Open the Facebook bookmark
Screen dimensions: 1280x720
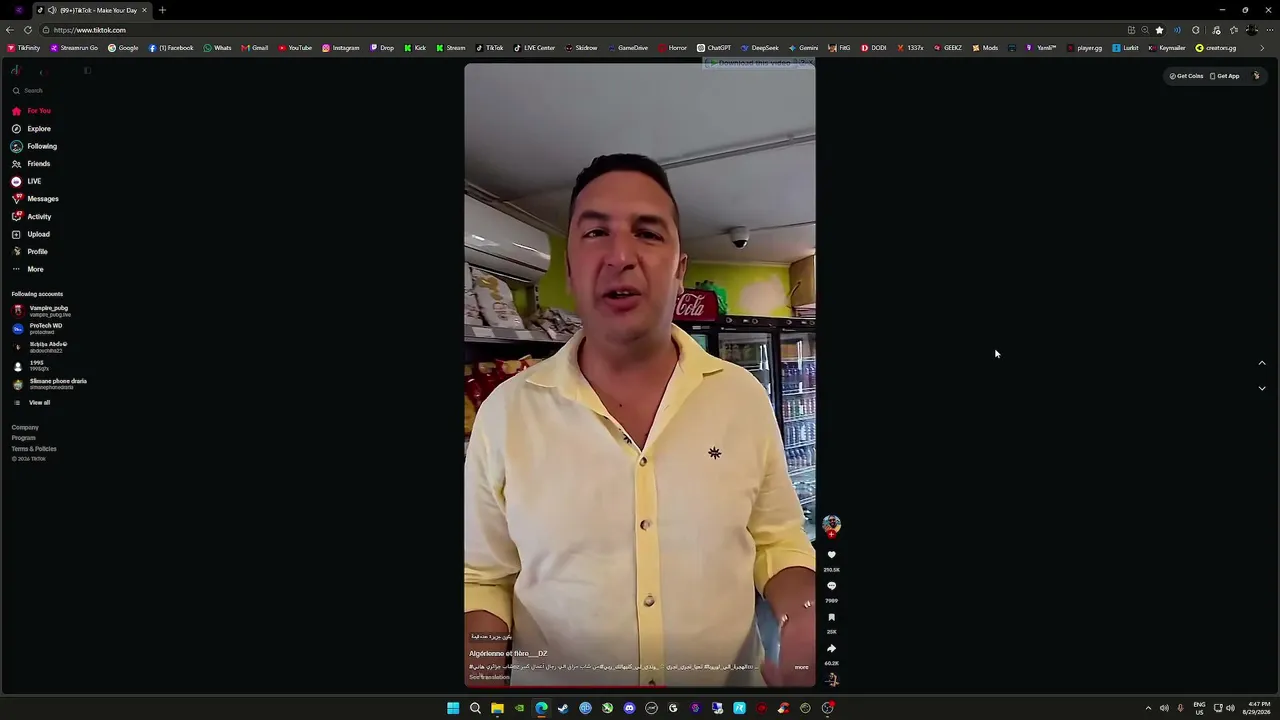171,48
